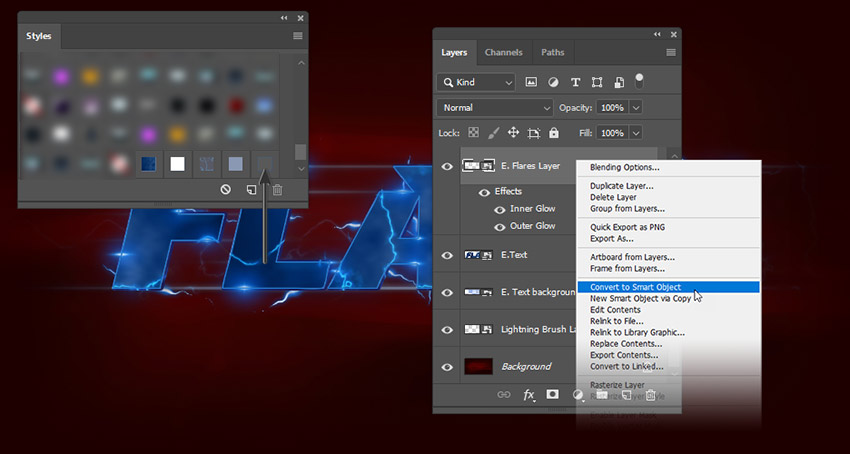This screenshot has width=850, height=454.
Task: Select the white style swatch
Action: pyautogui.click(x=177, y=163)
